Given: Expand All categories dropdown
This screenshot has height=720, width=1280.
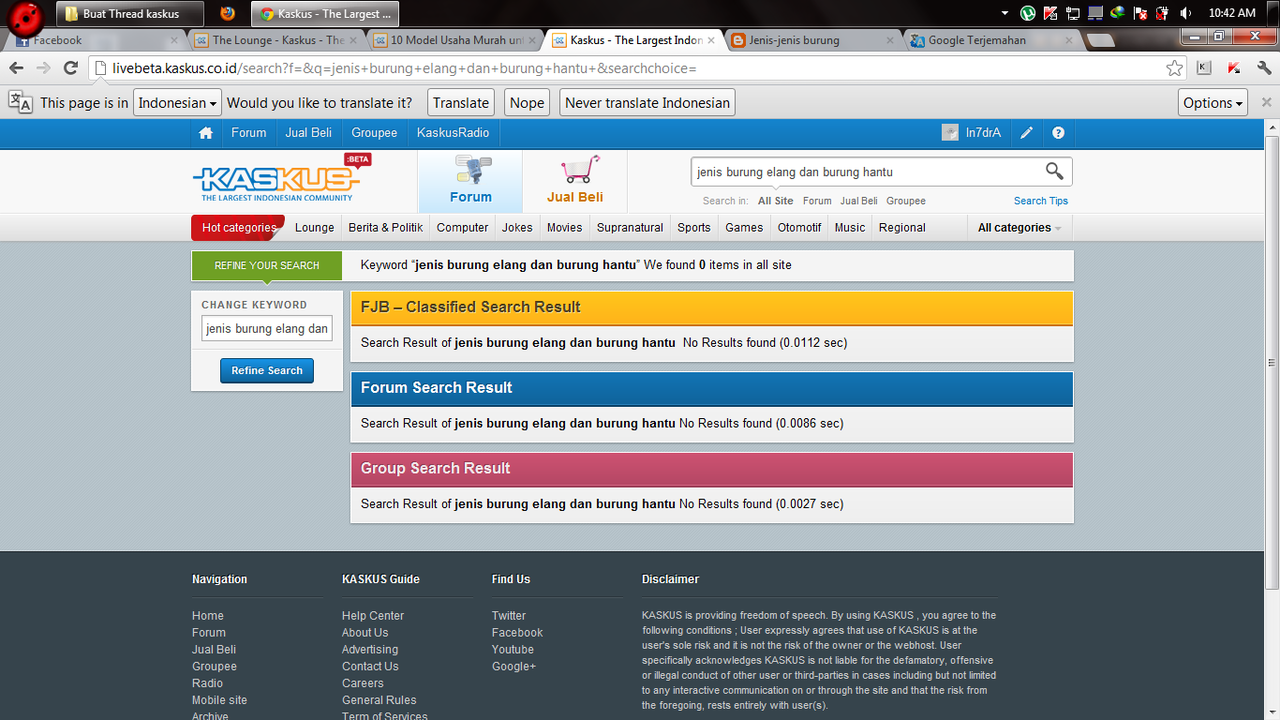Looking at the screenshot, I should (1019, 228).
